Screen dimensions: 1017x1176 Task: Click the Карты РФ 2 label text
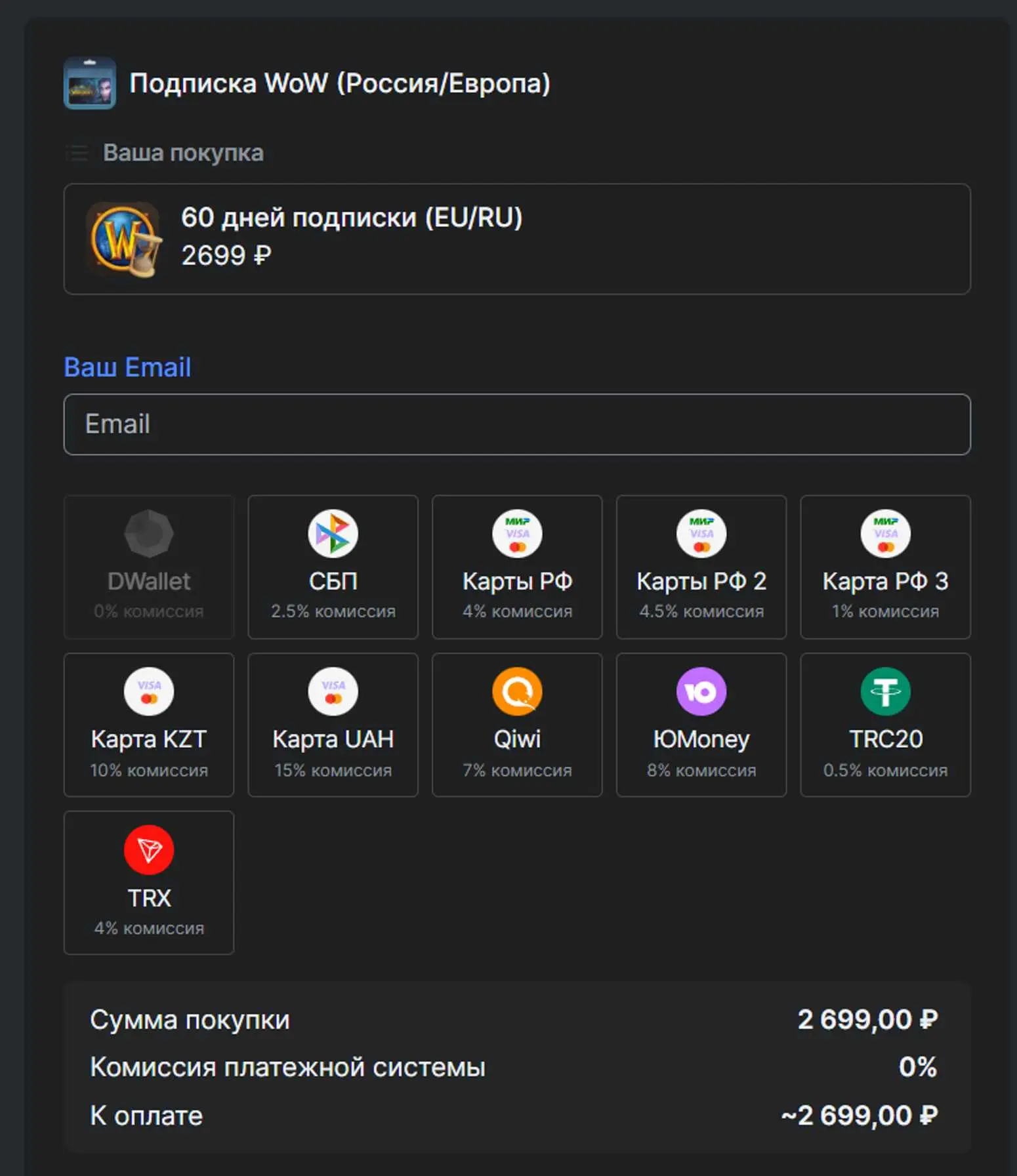click(x=701, y=581)
